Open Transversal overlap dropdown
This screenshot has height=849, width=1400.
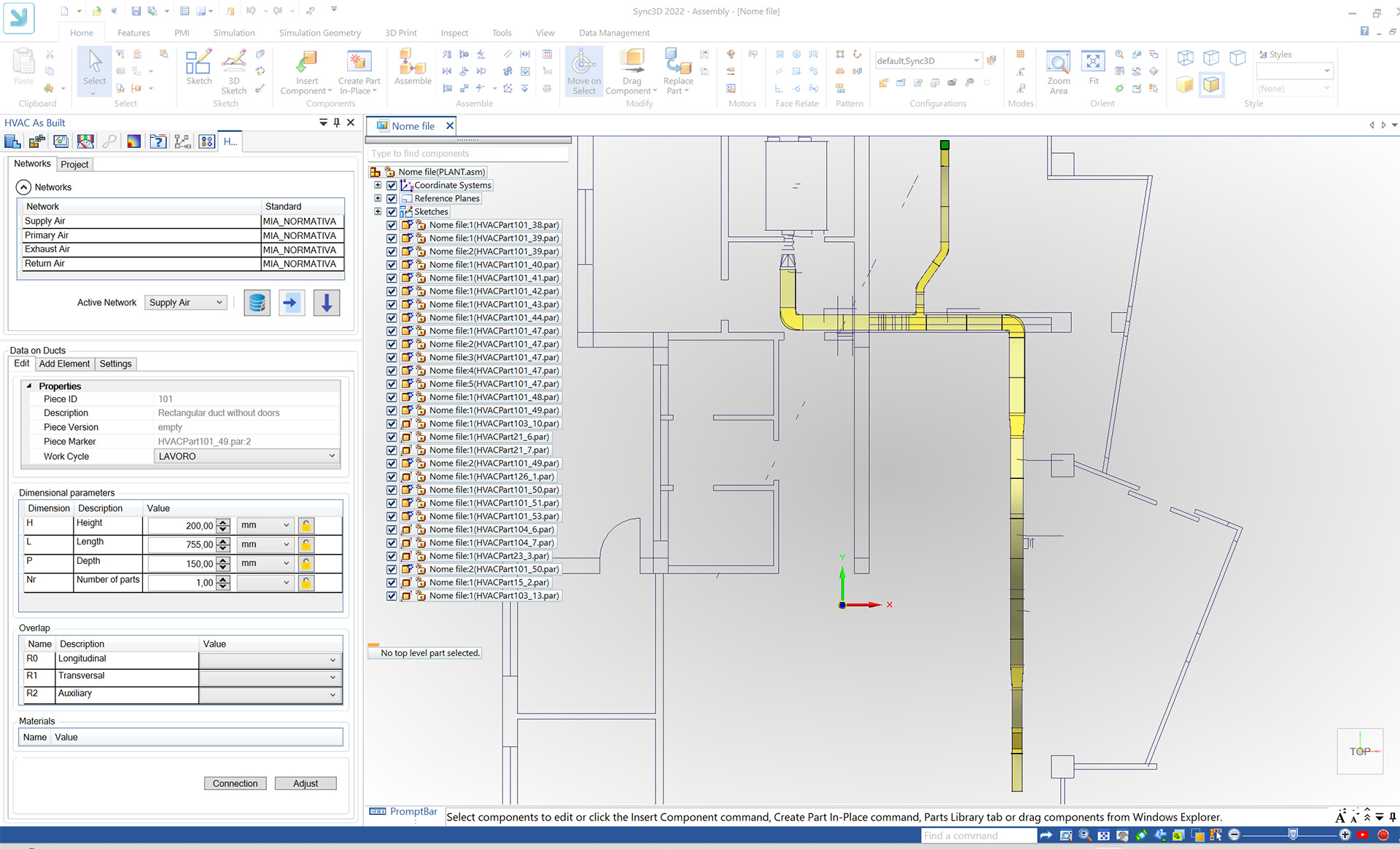(270, 677)
